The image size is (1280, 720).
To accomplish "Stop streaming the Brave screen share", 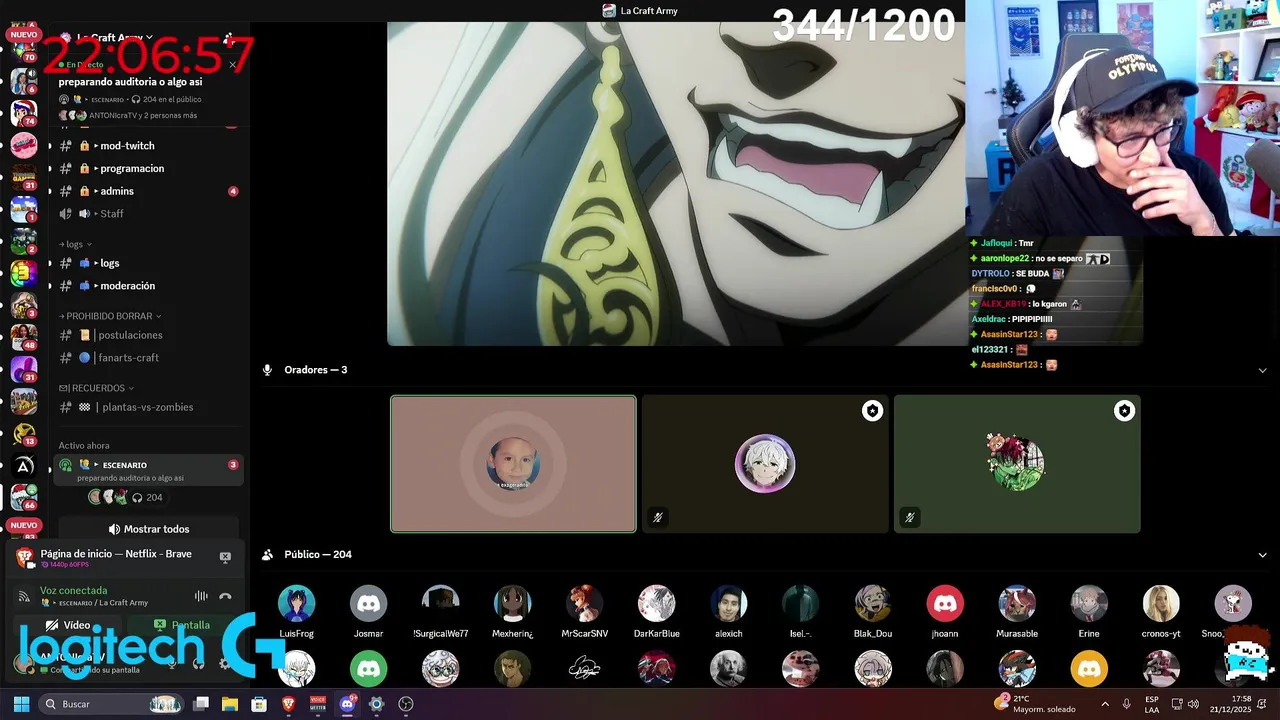I will pos(225,557).
